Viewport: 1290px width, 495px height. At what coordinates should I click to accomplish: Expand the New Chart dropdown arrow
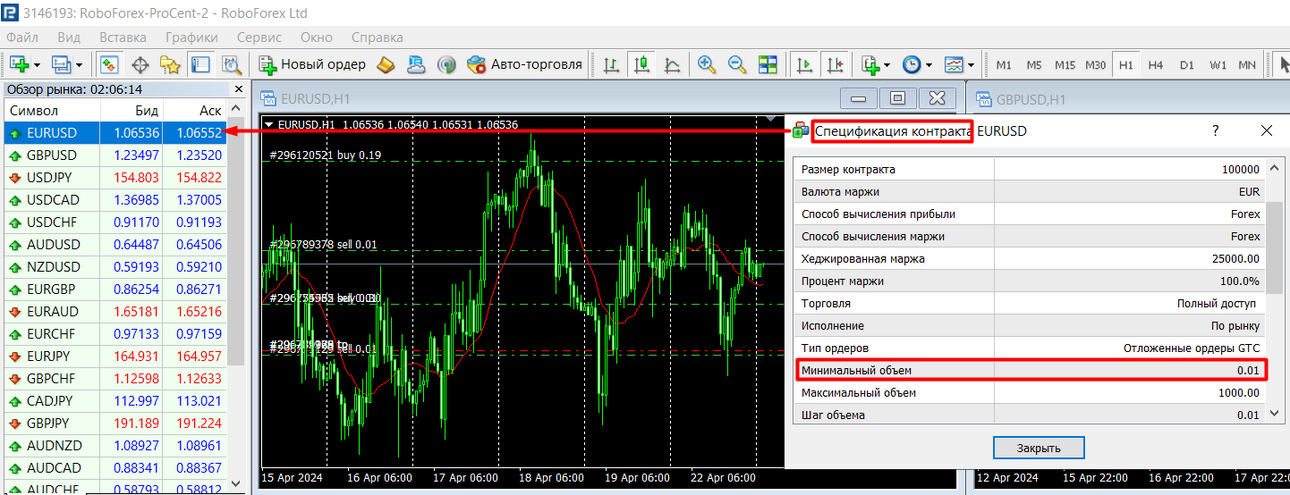coord(37,64)
